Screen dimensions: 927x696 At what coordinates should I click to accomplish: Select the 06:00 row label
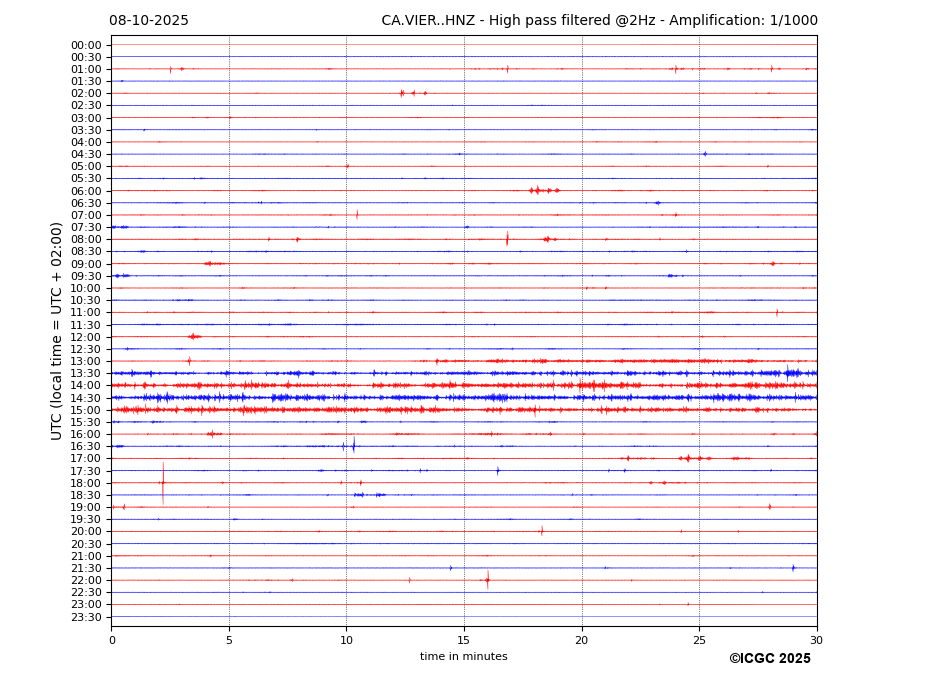(86, 191)
